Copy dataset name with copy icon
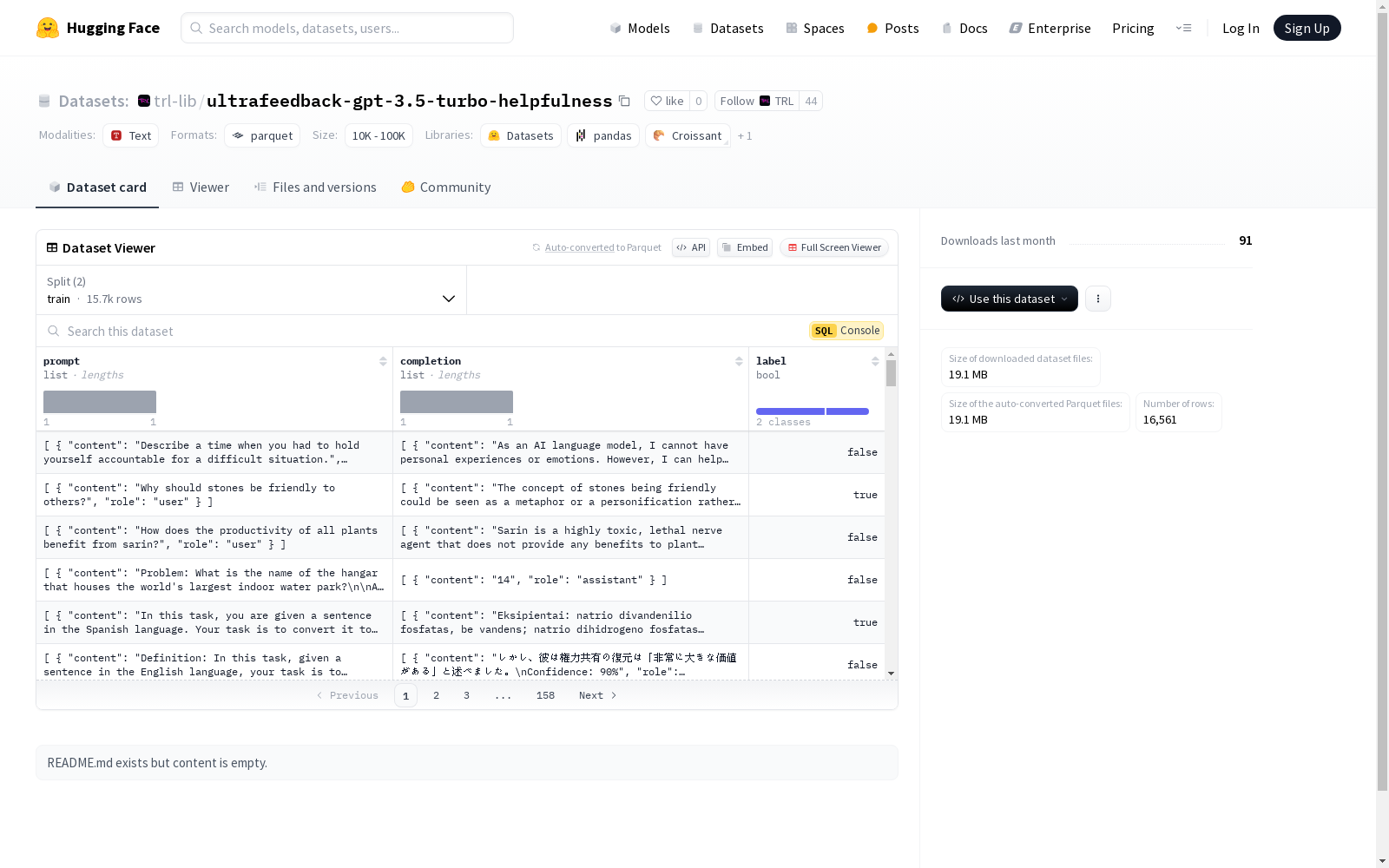This screenshot has width=1389, height=868. click(x=624, y=101)
